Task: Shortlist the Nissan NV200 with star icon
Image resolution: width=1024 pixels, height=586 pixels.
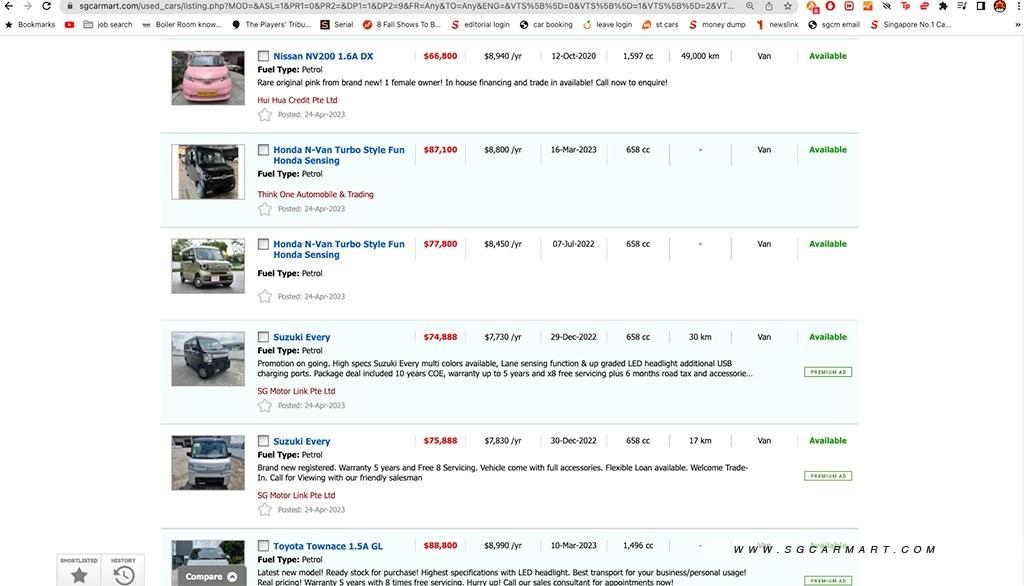Action: coord(265,115)
